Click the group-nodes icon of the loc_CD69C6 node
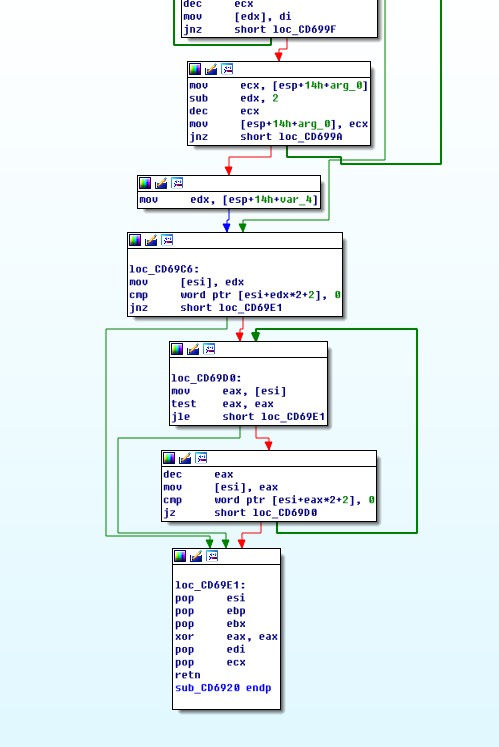 pyautogui.click(x=167, y=240)
